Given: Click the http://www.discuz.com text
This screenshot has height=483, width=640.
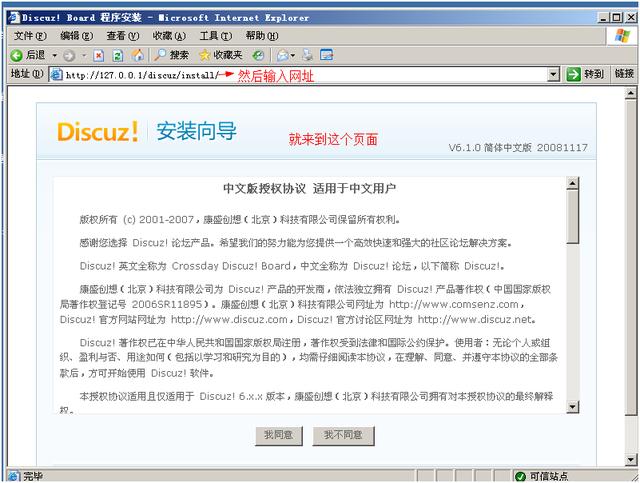Looking at the screenshot, I should point(229,319).
